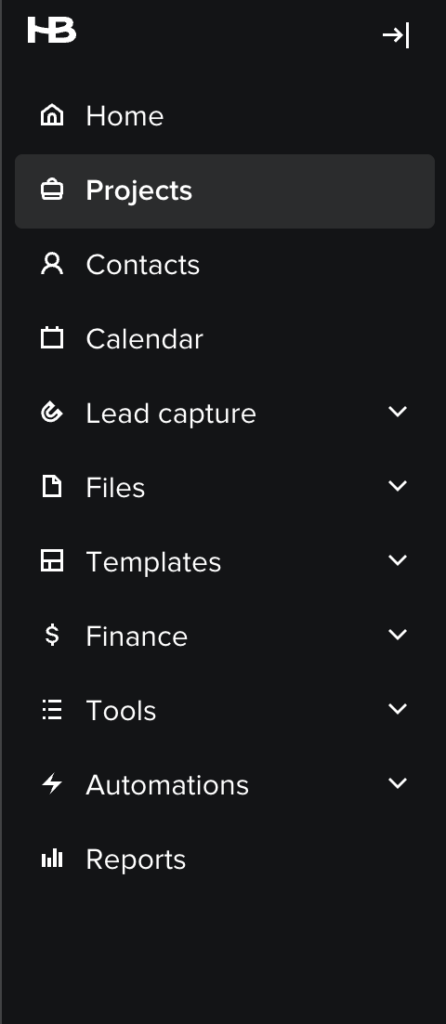Expand the Files submenu chevron
Screen dimensions: 446x1024
point(397,486)
